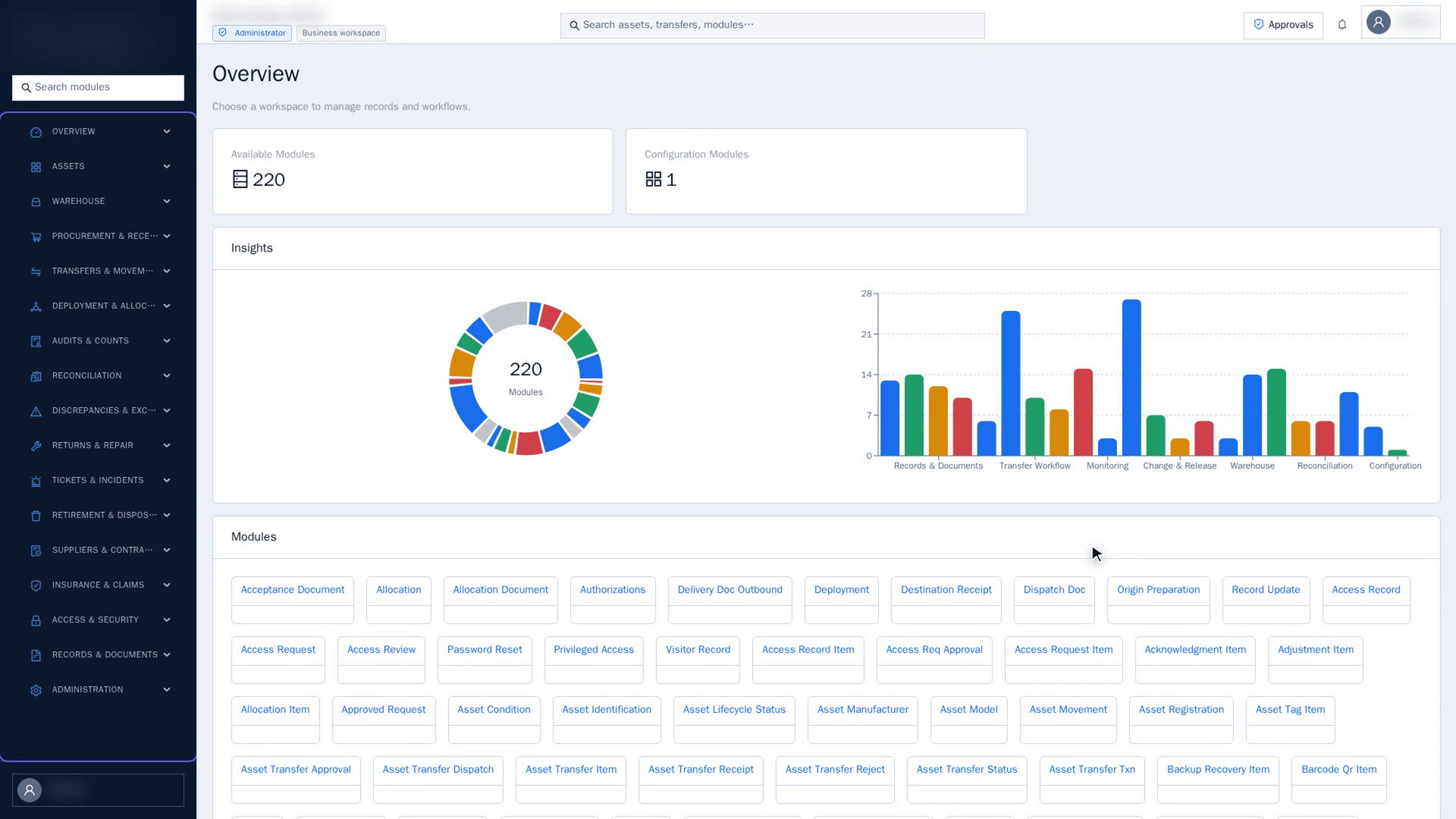Viewport: 1456px width, 819px height.
Task: Click the Reconciliation icon in sidebar
Action: (36, 376)
